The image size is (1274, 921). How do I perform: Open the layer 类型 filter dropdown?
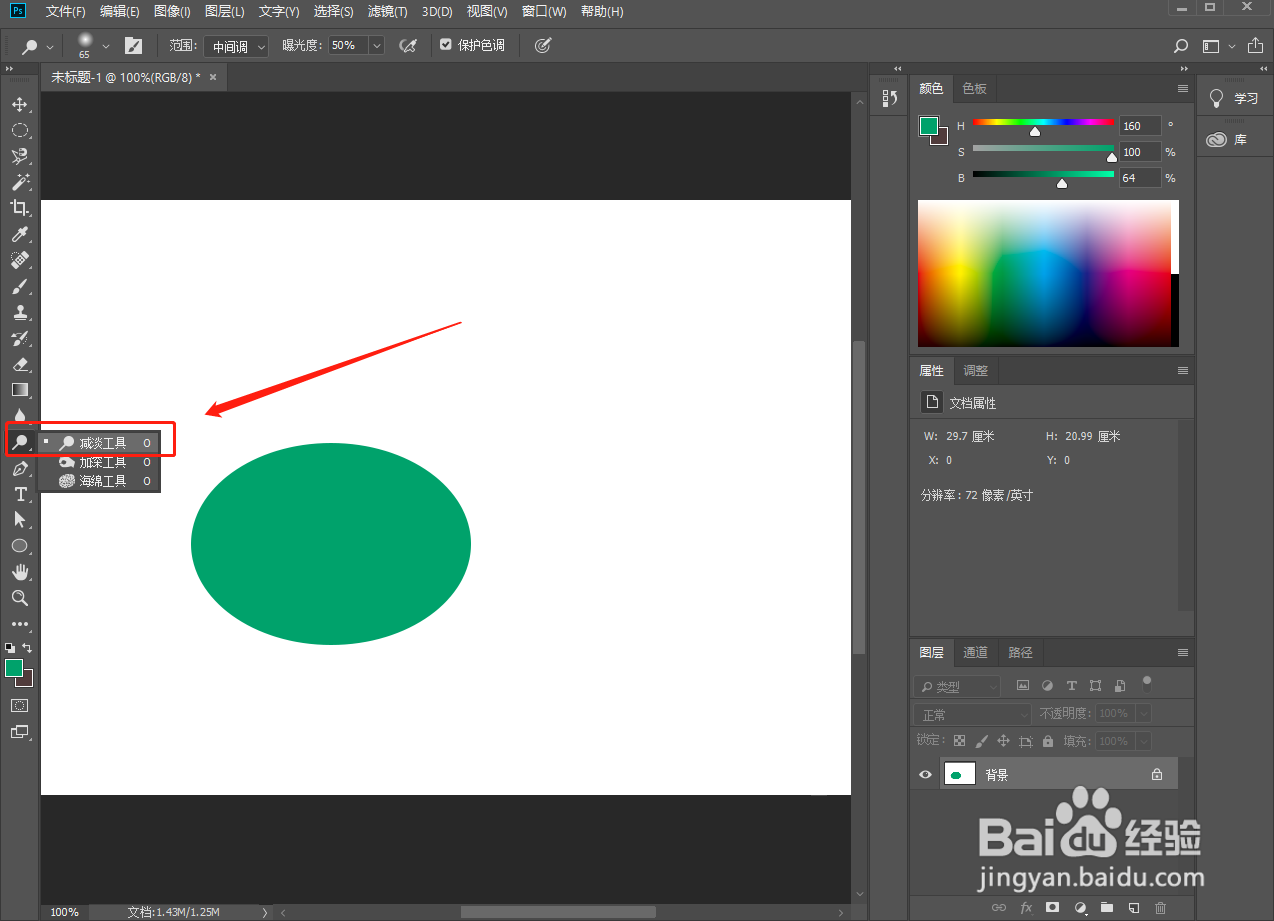pos(957,687)
